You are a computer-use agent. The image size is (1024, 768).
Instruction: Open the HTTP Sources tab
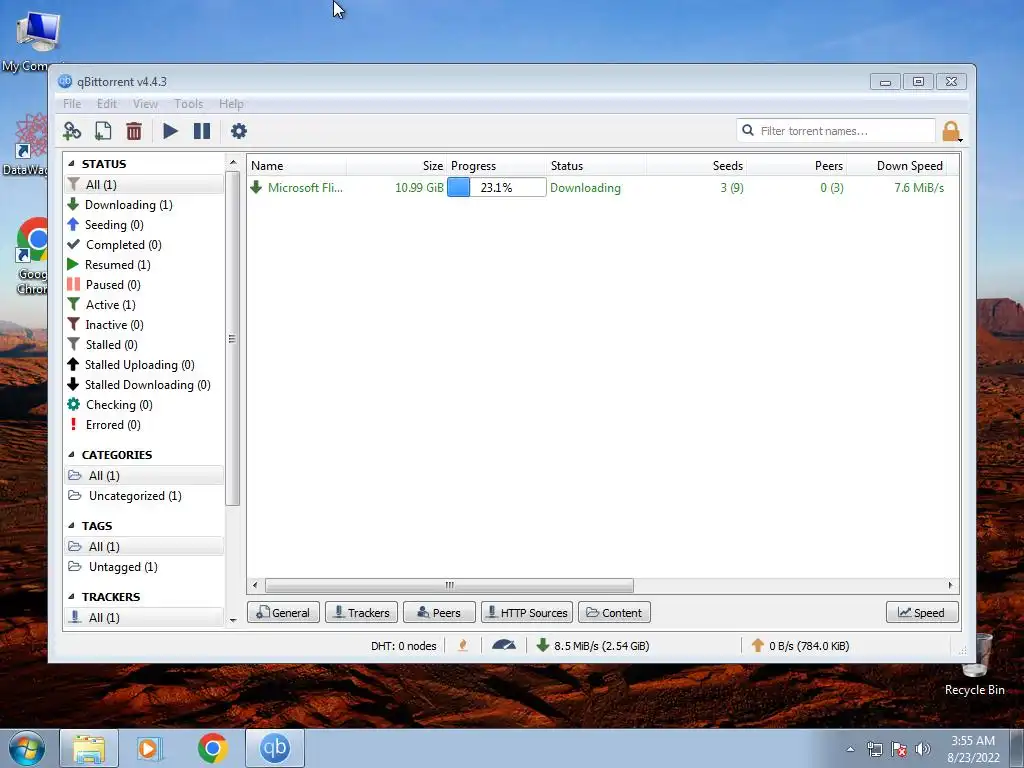(527, 613)
